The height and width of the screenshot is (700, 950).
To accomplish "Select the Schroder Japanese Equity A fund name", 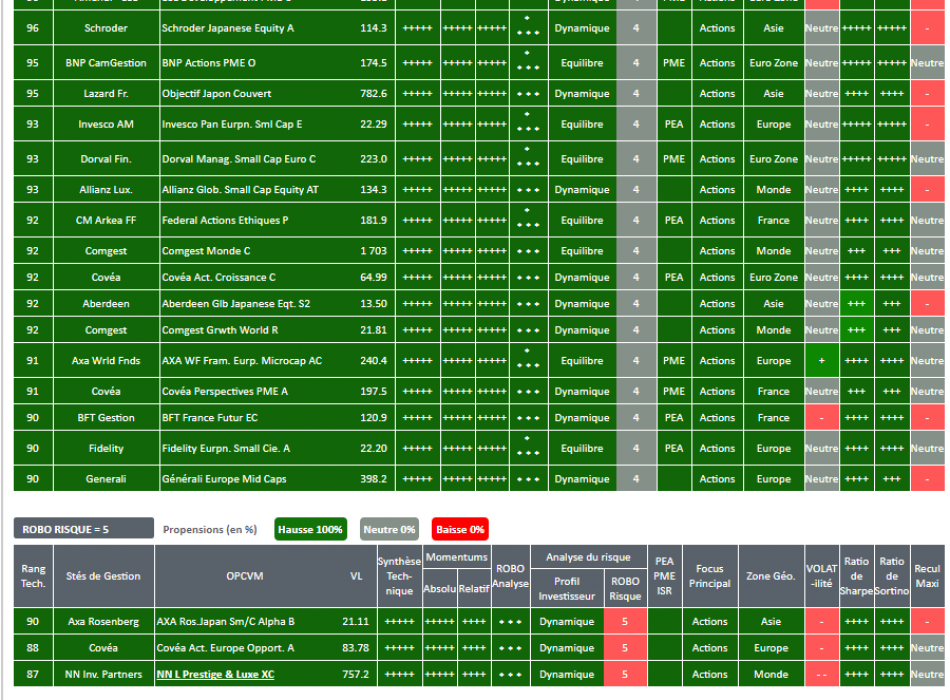I will (x=228, y=28).
